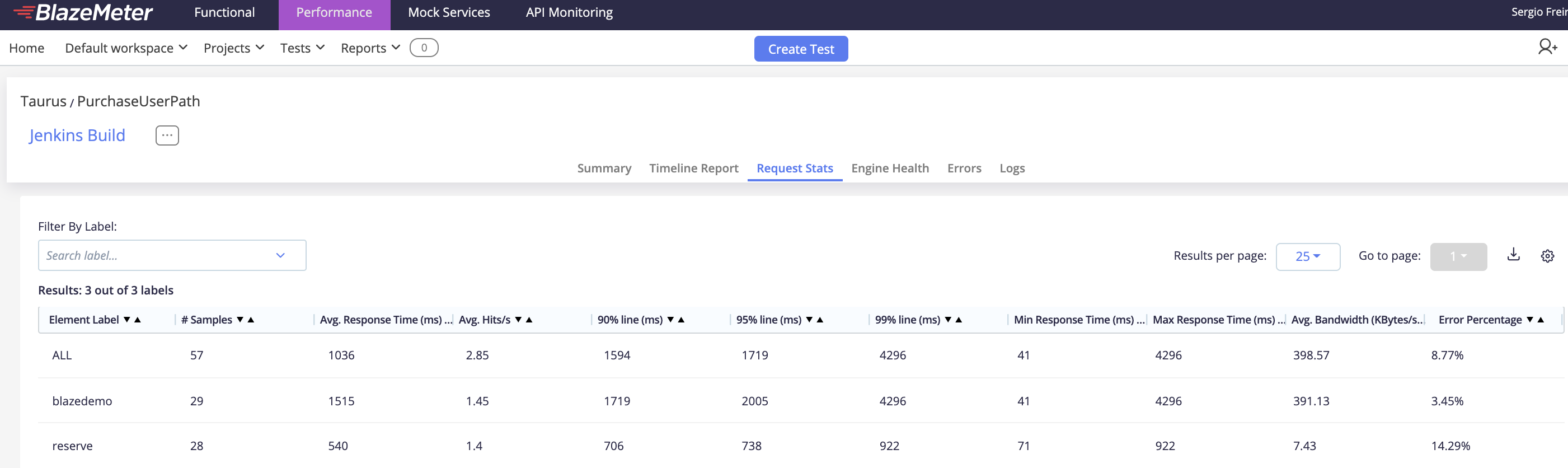Screen dimensions: 1568x468
Task: Click the Min Response Time column header
Action: [1078, 320]
